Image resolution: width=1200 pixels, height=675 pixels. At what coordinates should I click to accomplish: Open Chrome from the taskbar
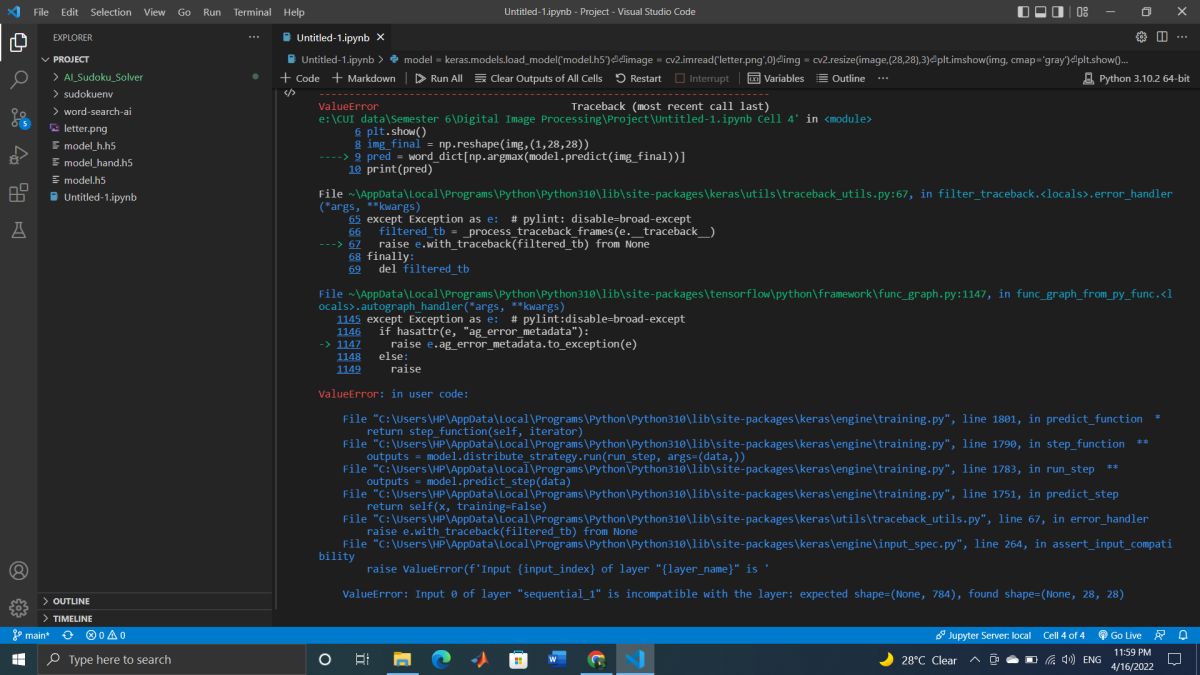[x=596, y=660]
